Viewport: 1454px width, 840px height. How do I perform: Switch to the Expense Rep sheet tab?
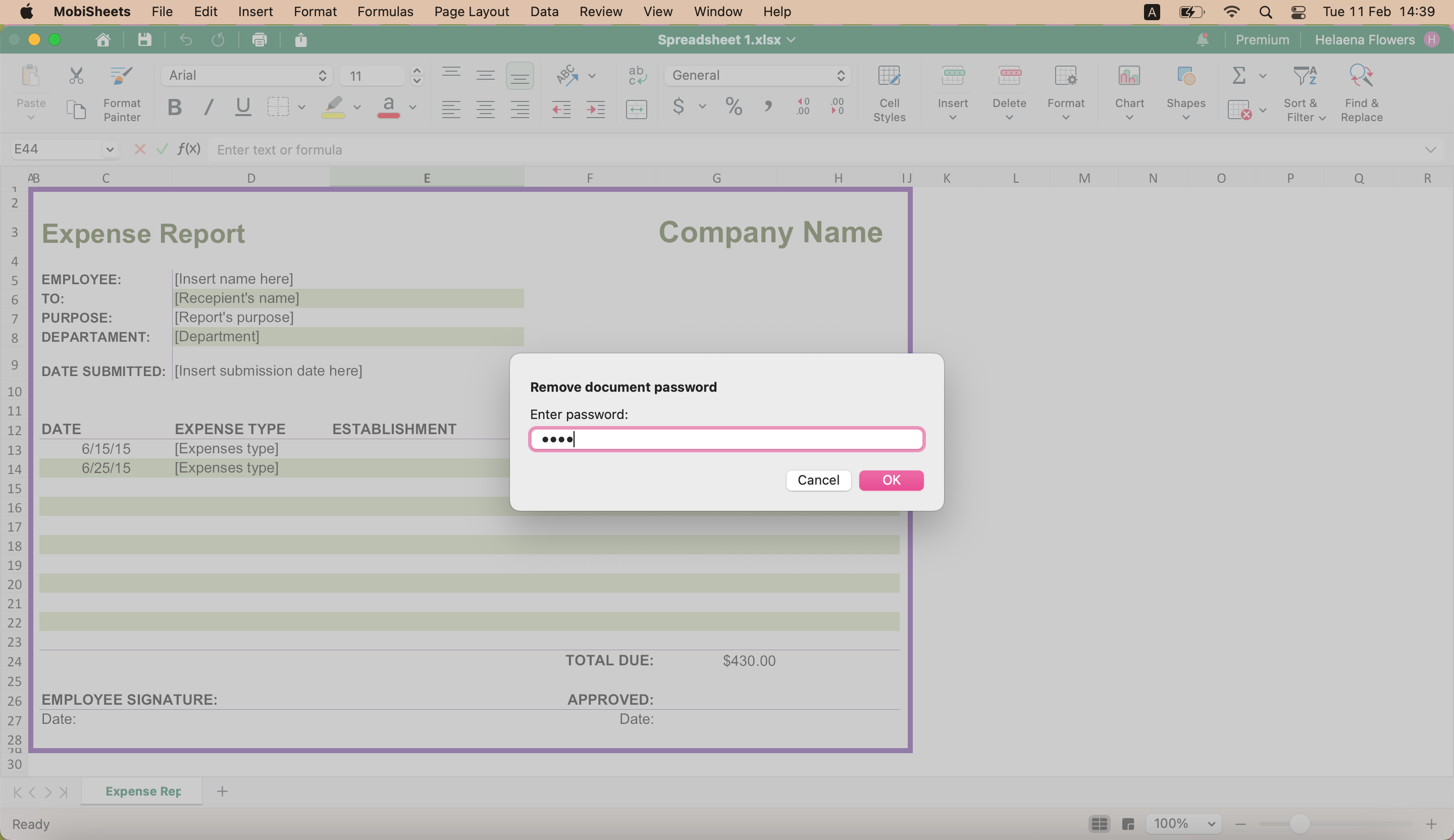pos(141,791)
